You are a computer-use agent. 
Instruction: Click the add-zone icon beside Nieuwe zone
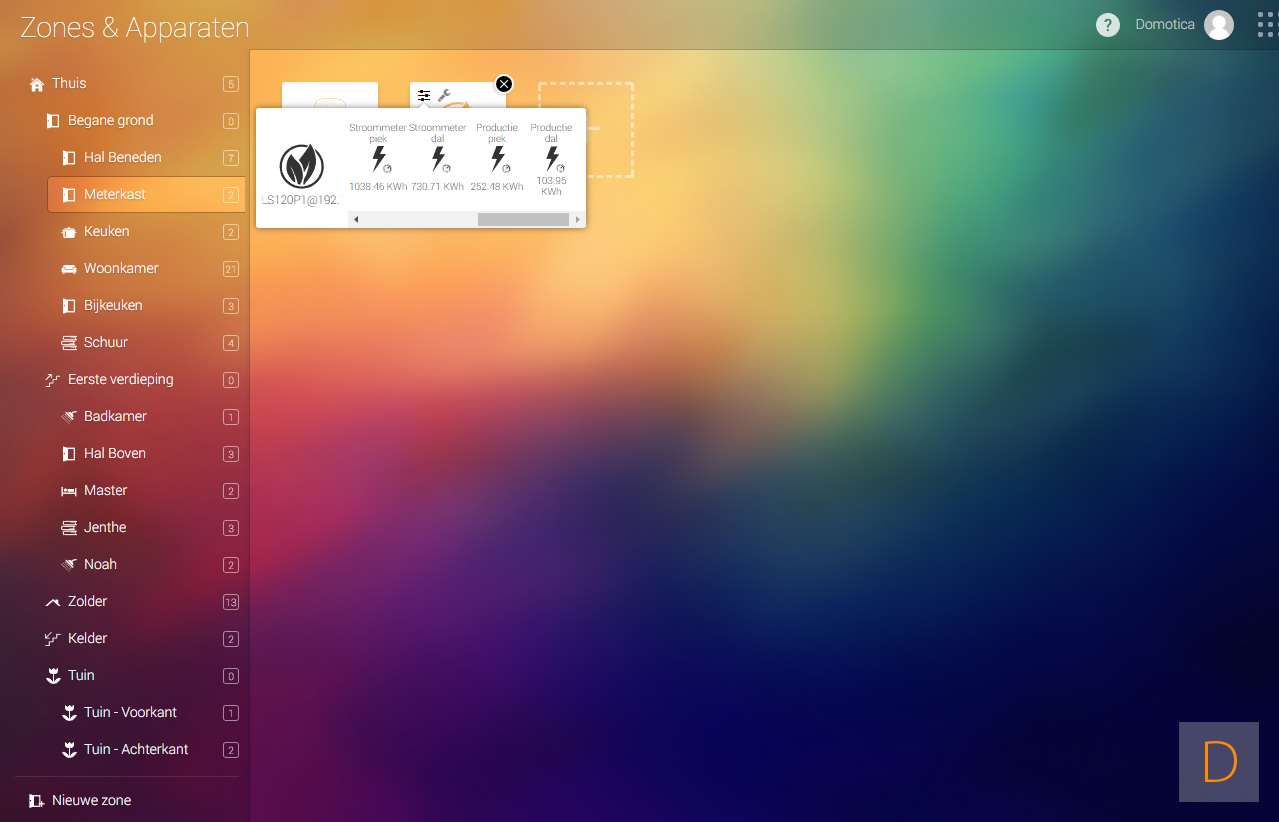click(x=37, y=801)
